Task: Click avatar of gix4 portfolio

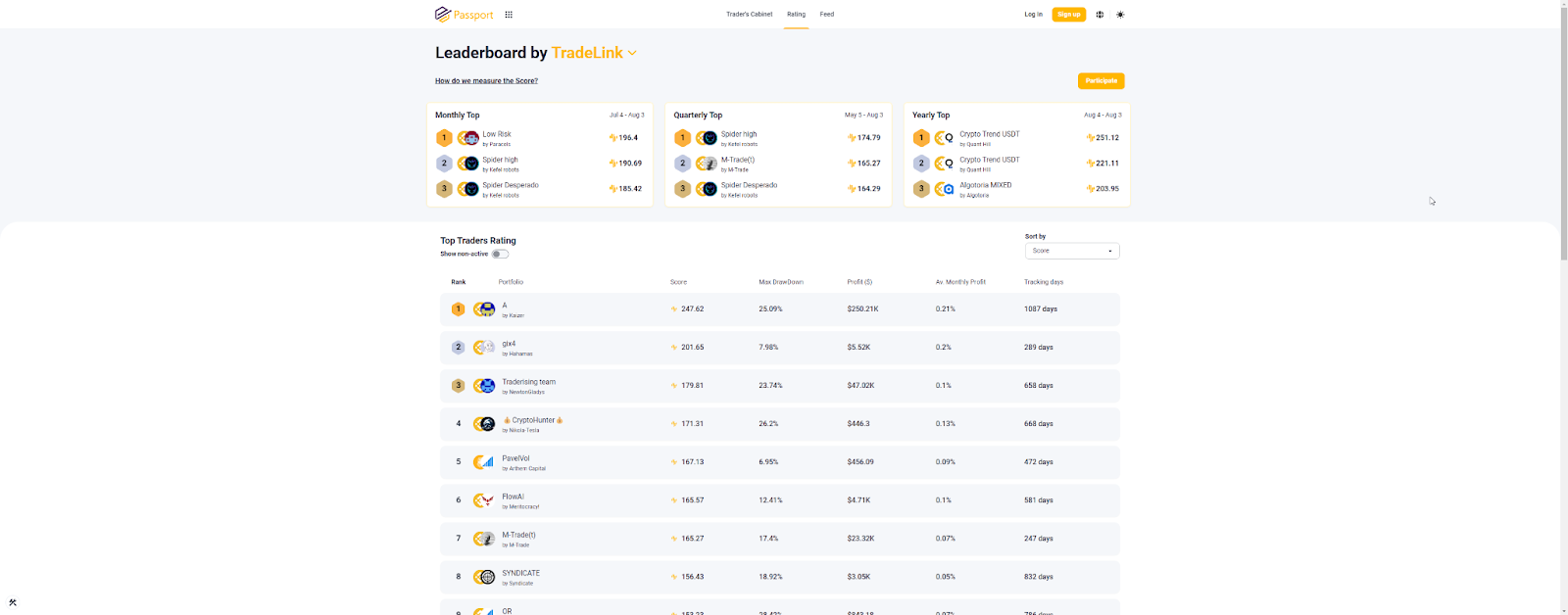Action: pyautogui.click(x=487, y=348)
